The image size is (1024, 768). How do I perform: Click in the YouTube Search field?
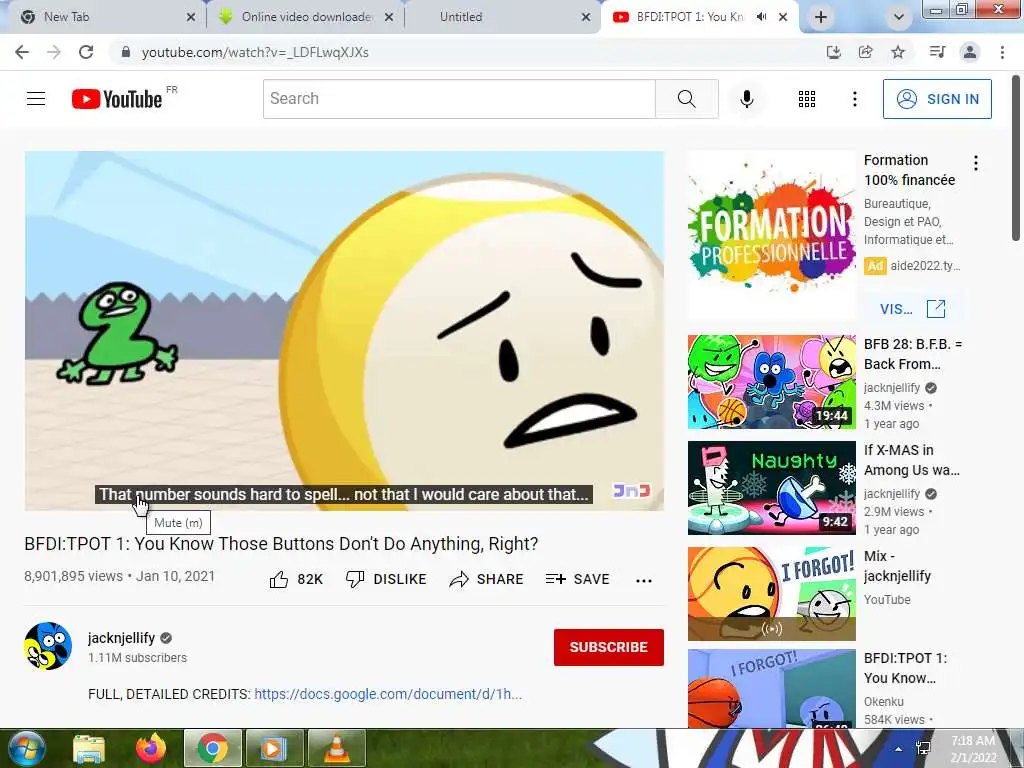coord(459,99)
